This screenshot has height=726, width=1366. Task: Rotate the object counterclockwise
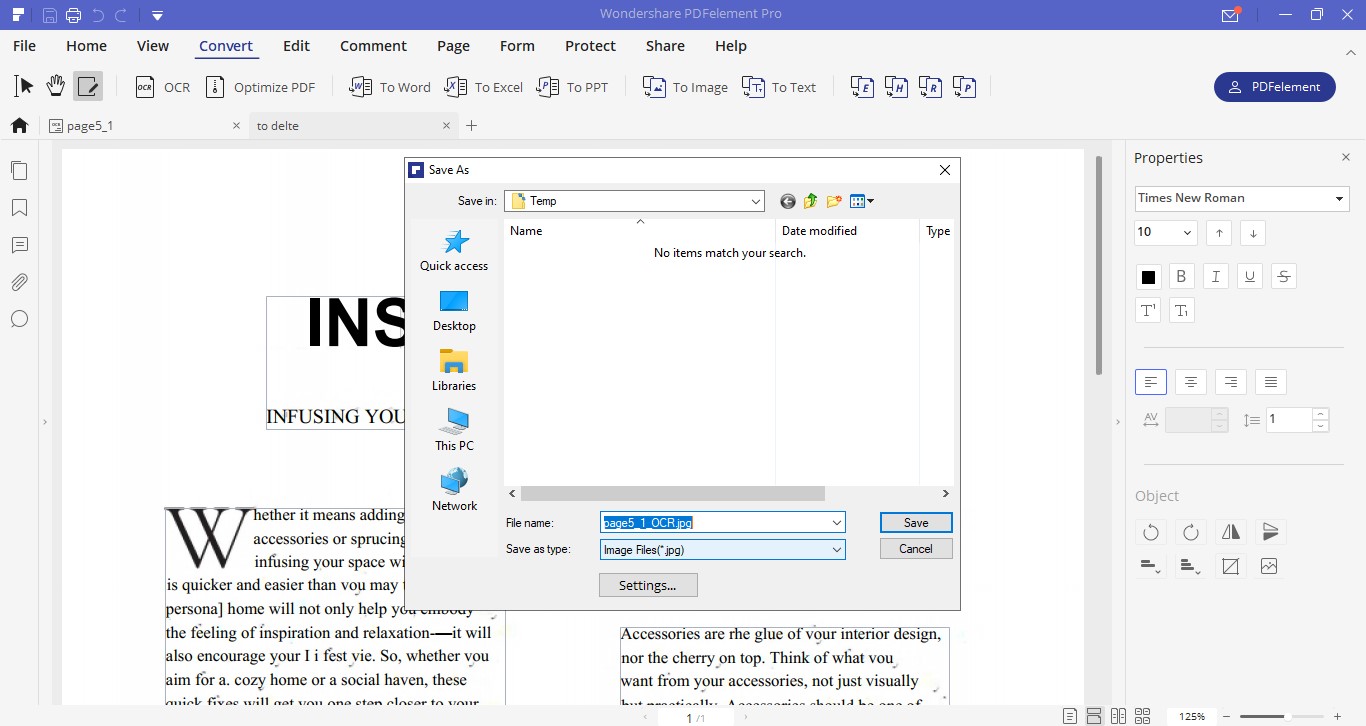click(x=1151, y=531)
